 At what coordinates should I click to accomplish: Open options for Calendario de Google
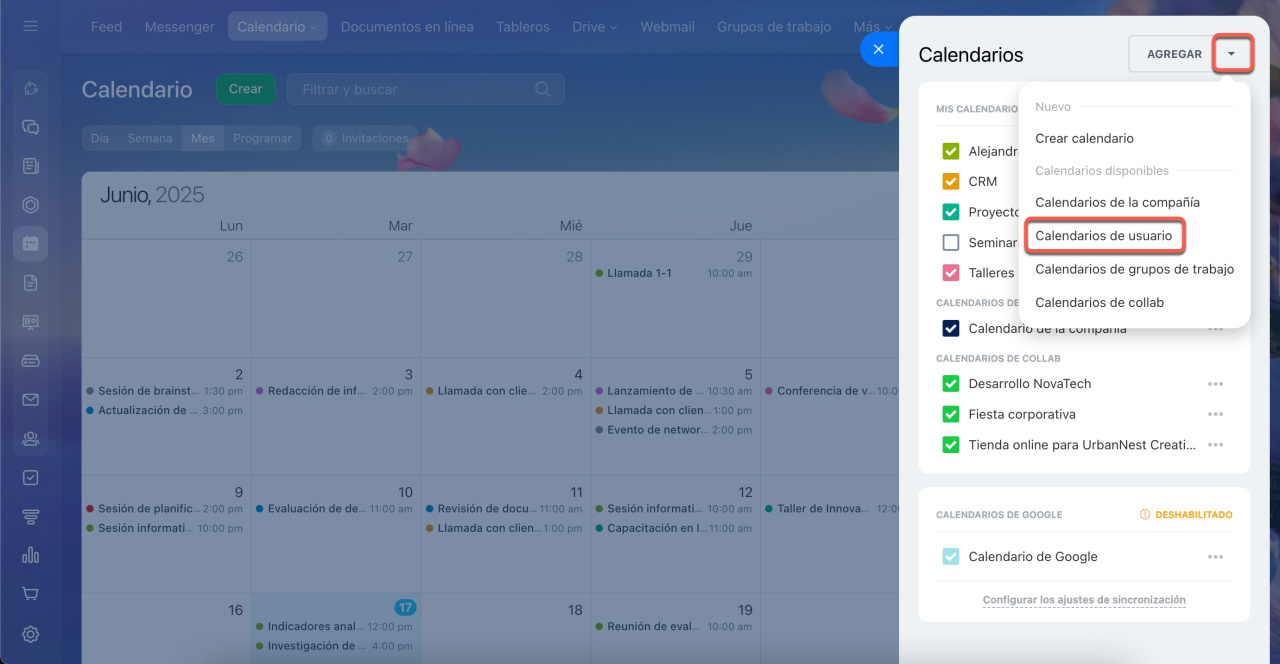click(x=1215, y=557)
